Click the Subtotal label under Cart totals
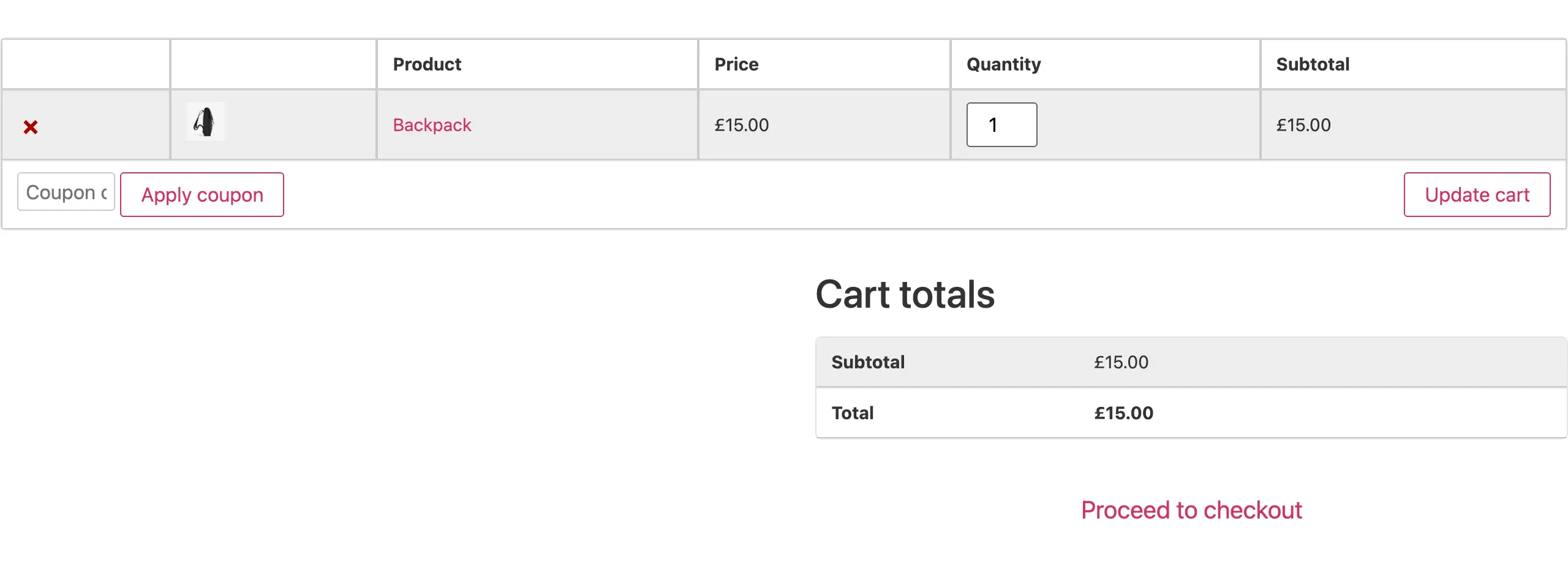1568x570 pixels. tap(868, 362)
